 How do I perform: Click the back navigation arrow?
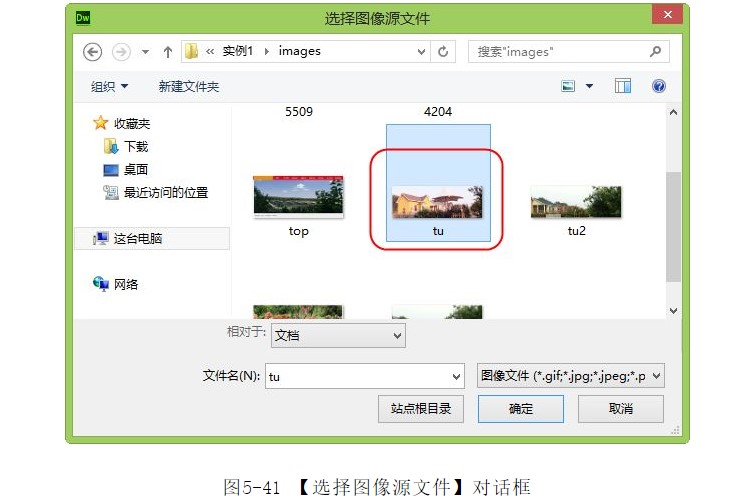point(93,51)
